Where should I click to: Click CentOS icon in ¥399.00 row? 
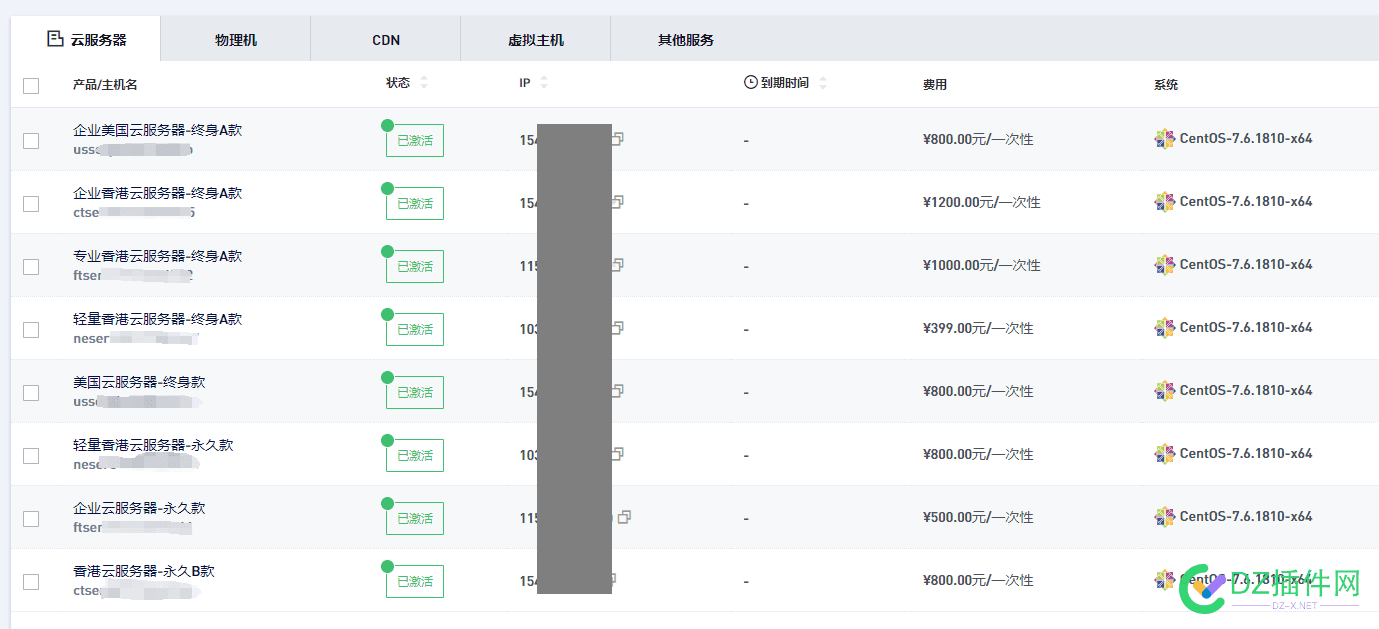point(1164,328)
